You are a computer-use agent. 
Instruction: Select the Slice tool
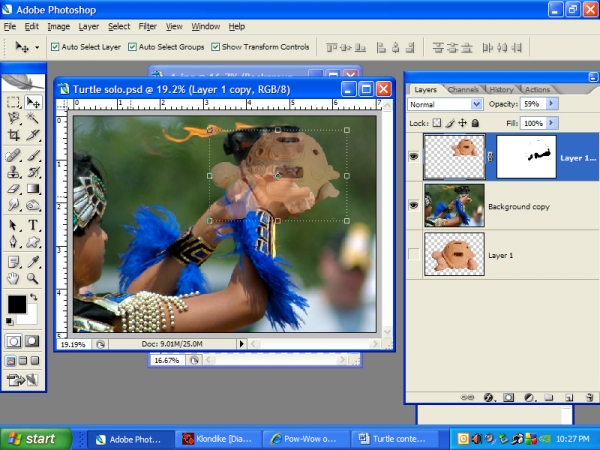pyautogui.click(x=33, y=135)
